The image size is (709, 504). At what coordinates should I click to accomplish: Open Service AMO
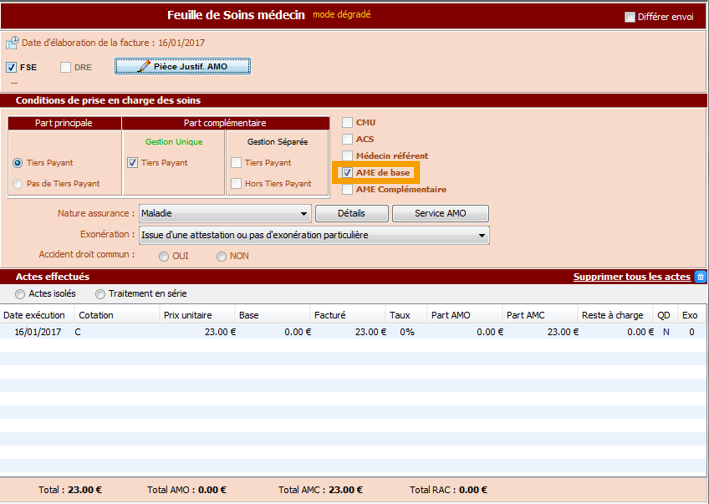[x=440, y=214]
